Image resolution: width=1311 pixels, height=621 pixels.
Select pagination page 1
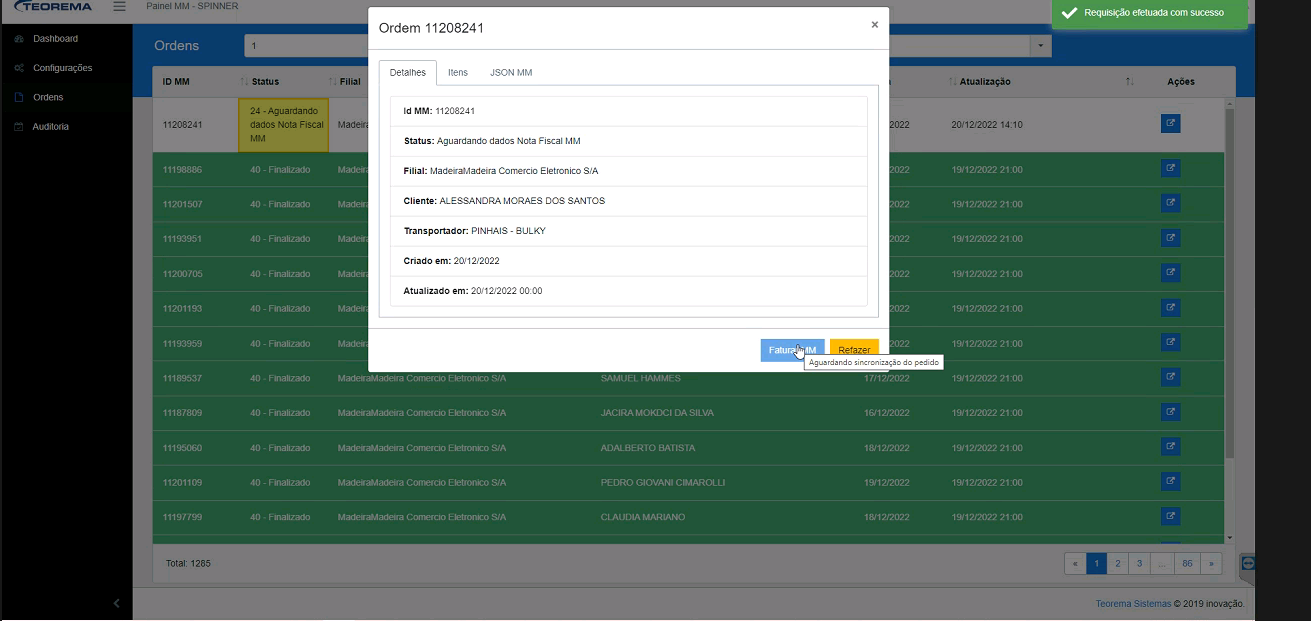tap(1097, 564)
